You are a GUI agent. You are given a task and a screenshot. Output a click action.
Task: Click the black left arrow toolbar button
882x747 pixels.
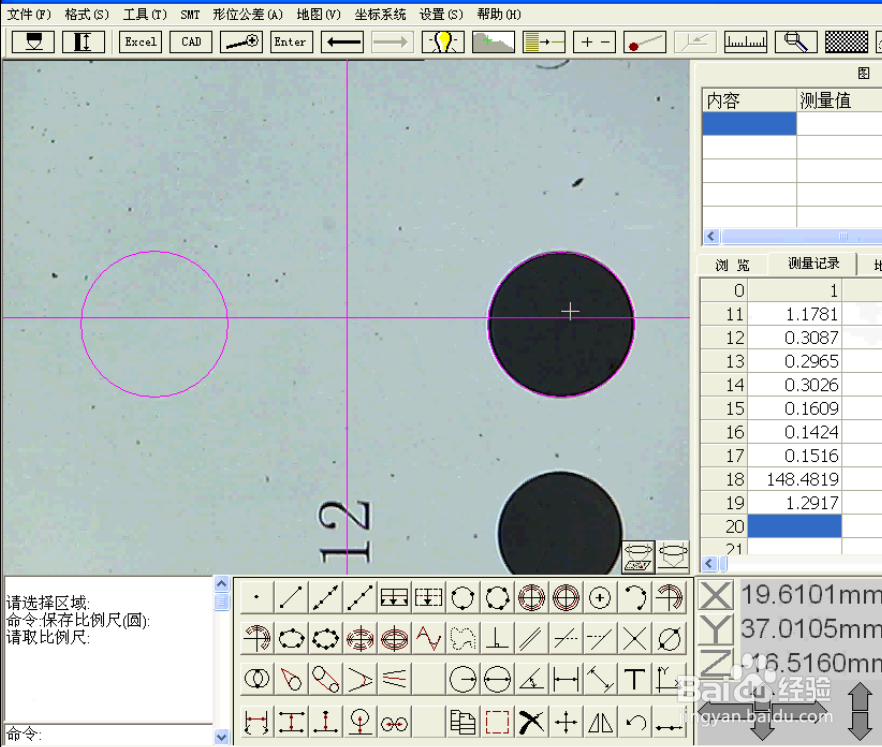pos(343,42)
